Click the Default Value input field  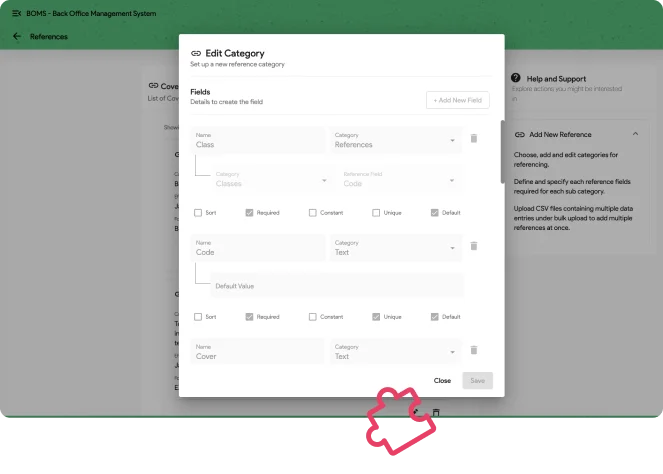pos(337,286)
